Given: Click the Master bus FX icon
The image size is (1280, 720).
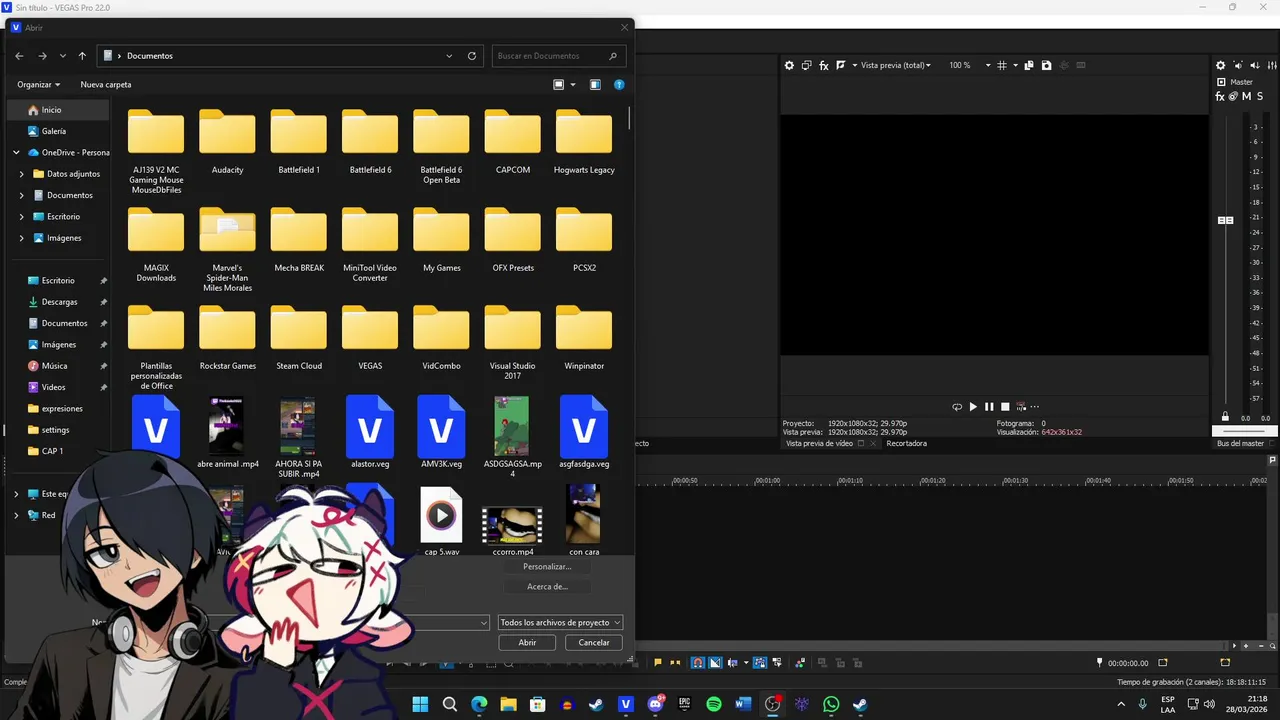Looking at the screenshot, I should 1220,96.
